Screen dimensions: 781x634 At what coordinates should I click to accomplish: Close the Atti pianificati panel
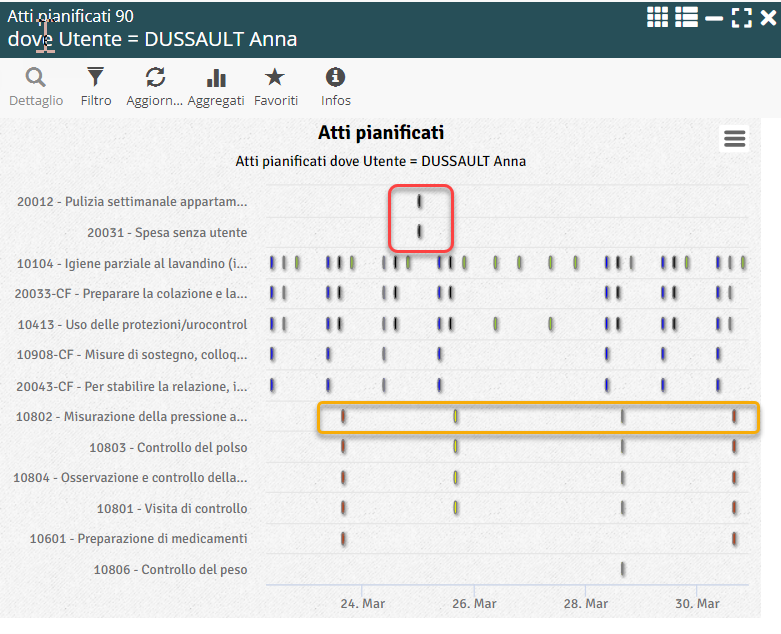767,17
